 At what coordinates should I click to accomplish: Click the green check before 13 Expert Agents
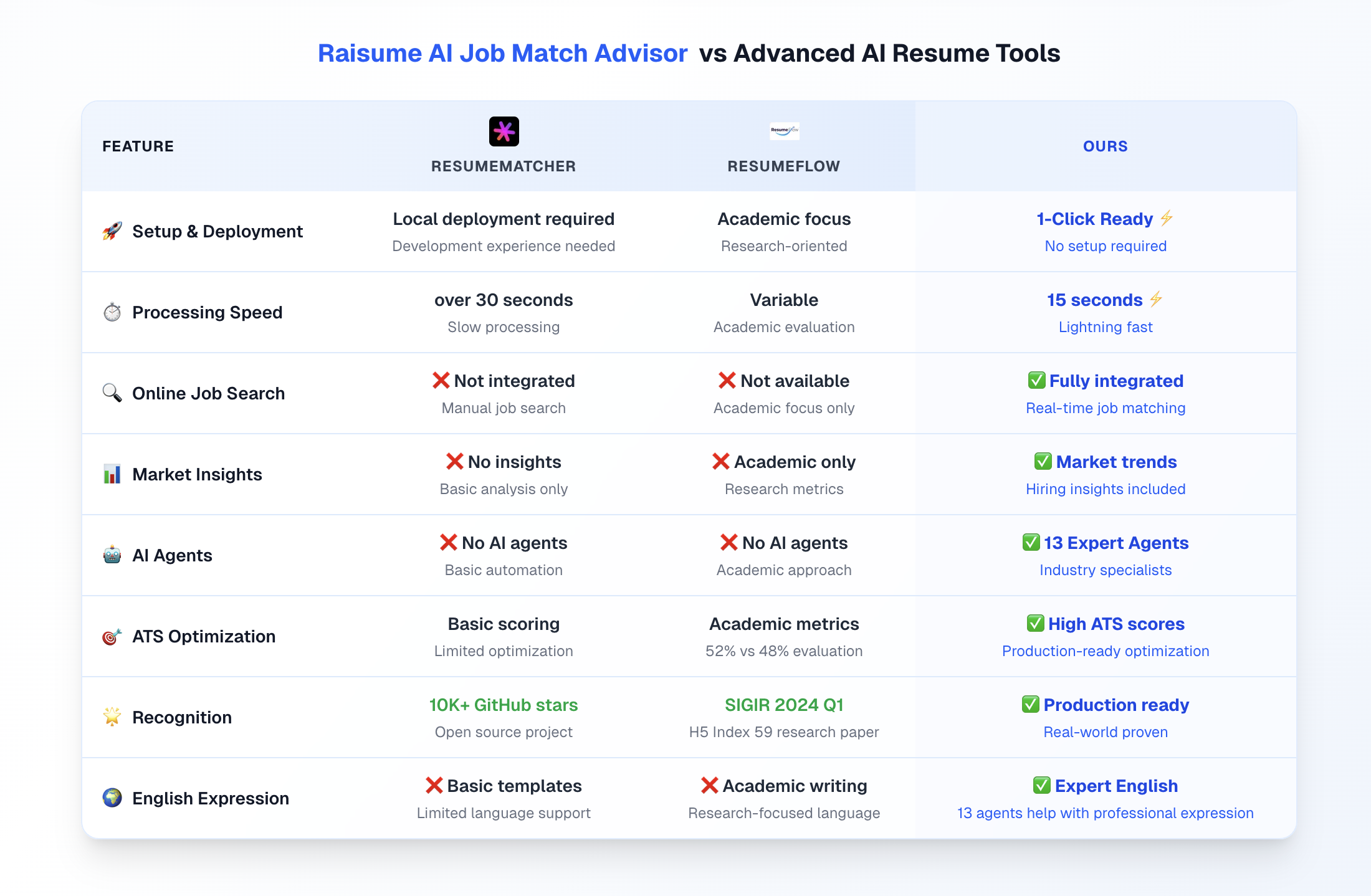(1031, 542)
